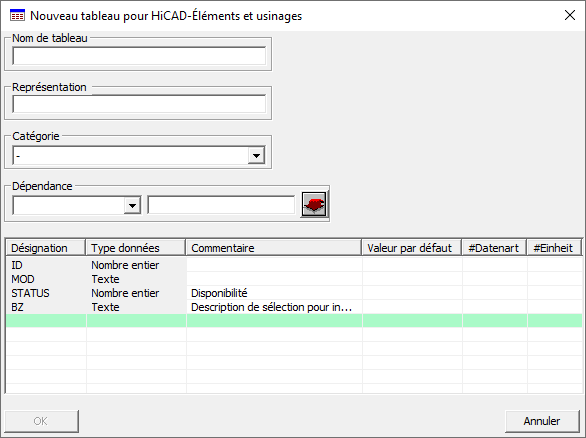Click the empty Commentaire cell of ID row
Image resolution: width=586 pixels, height=438 pixels.
point(274,265)
